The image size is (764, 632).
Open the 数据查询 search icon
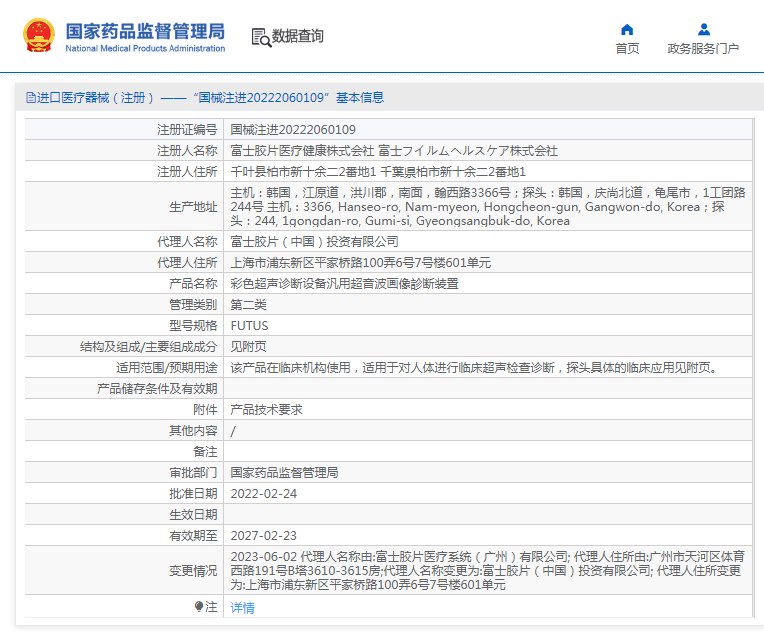pyautogui.click(x=261, y=38)
